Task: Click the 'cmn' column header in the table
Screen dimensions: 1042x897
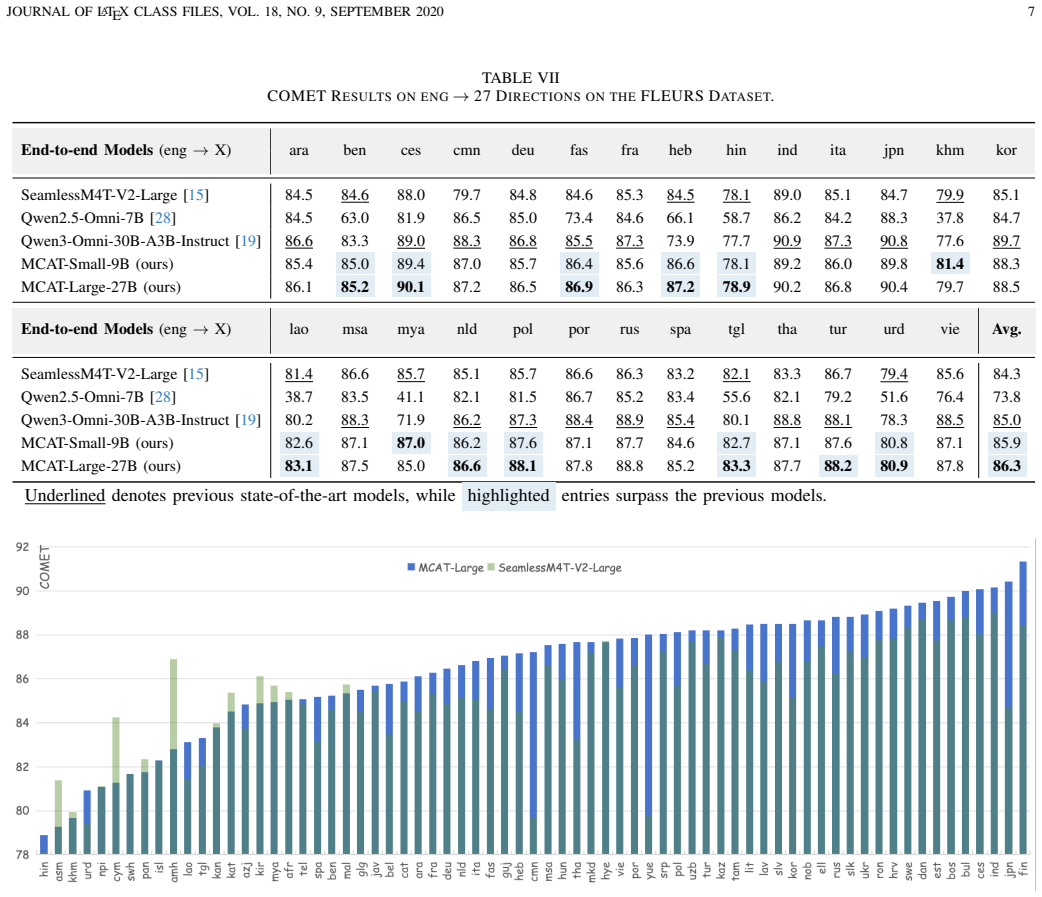Action: 467,151
